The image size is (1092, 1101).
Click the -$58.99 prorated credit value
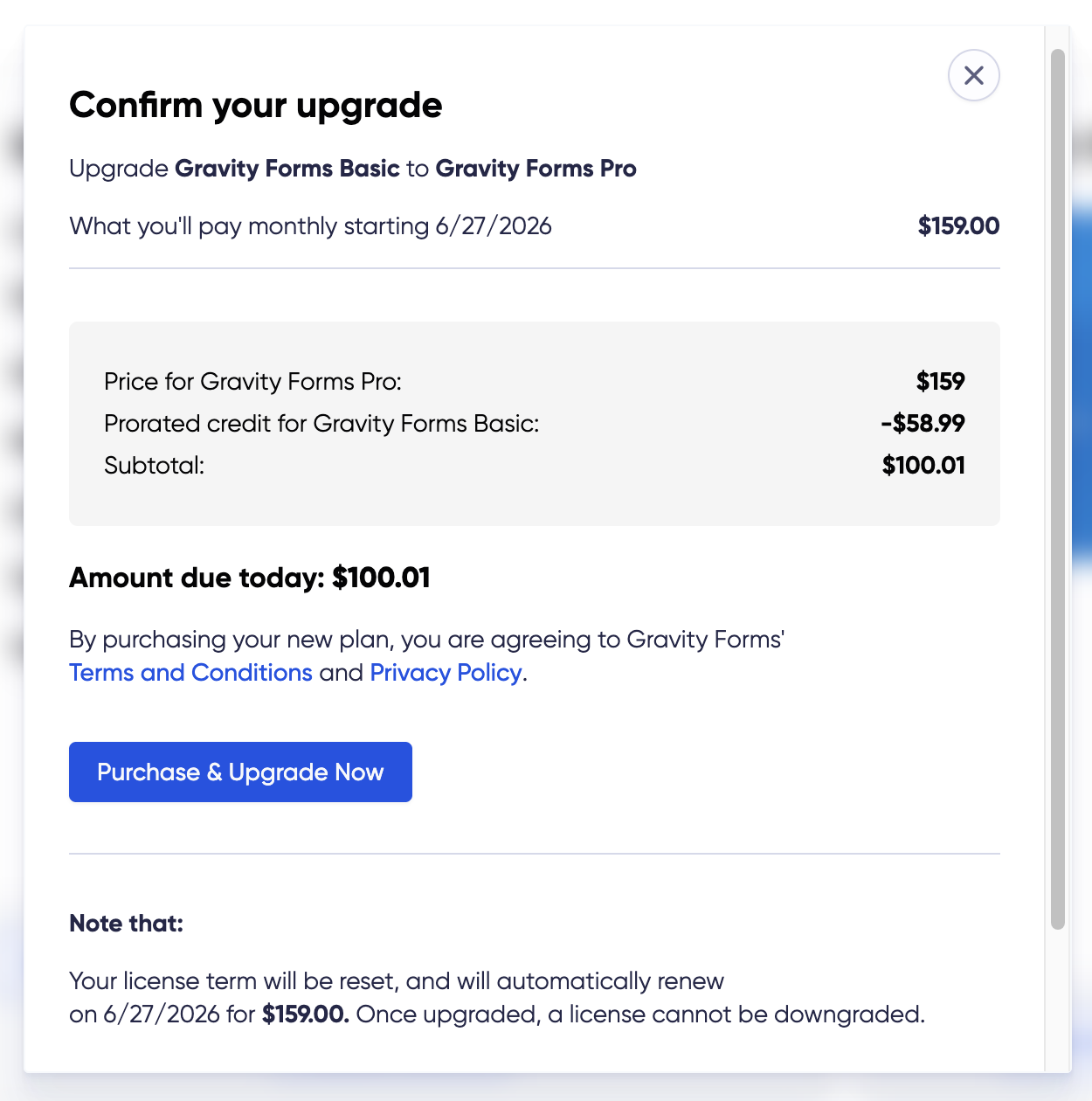[x=923, y=424]
